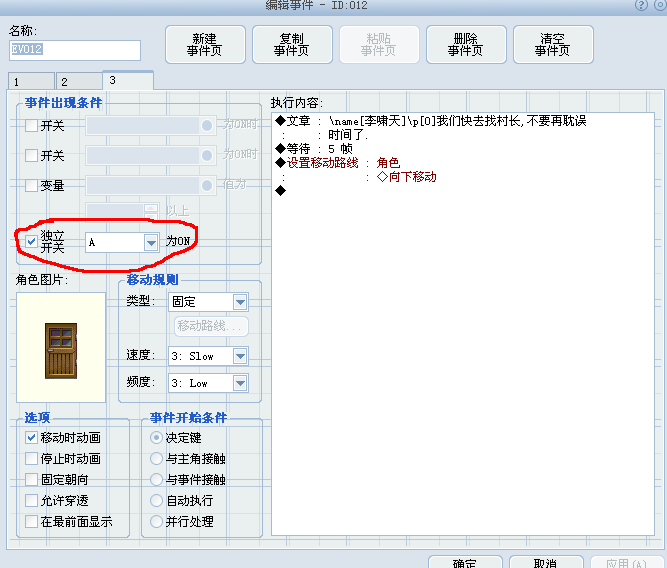Select the 时间了 continuation text line
This screenshot has height=568, width=667.
coord(348,135)
